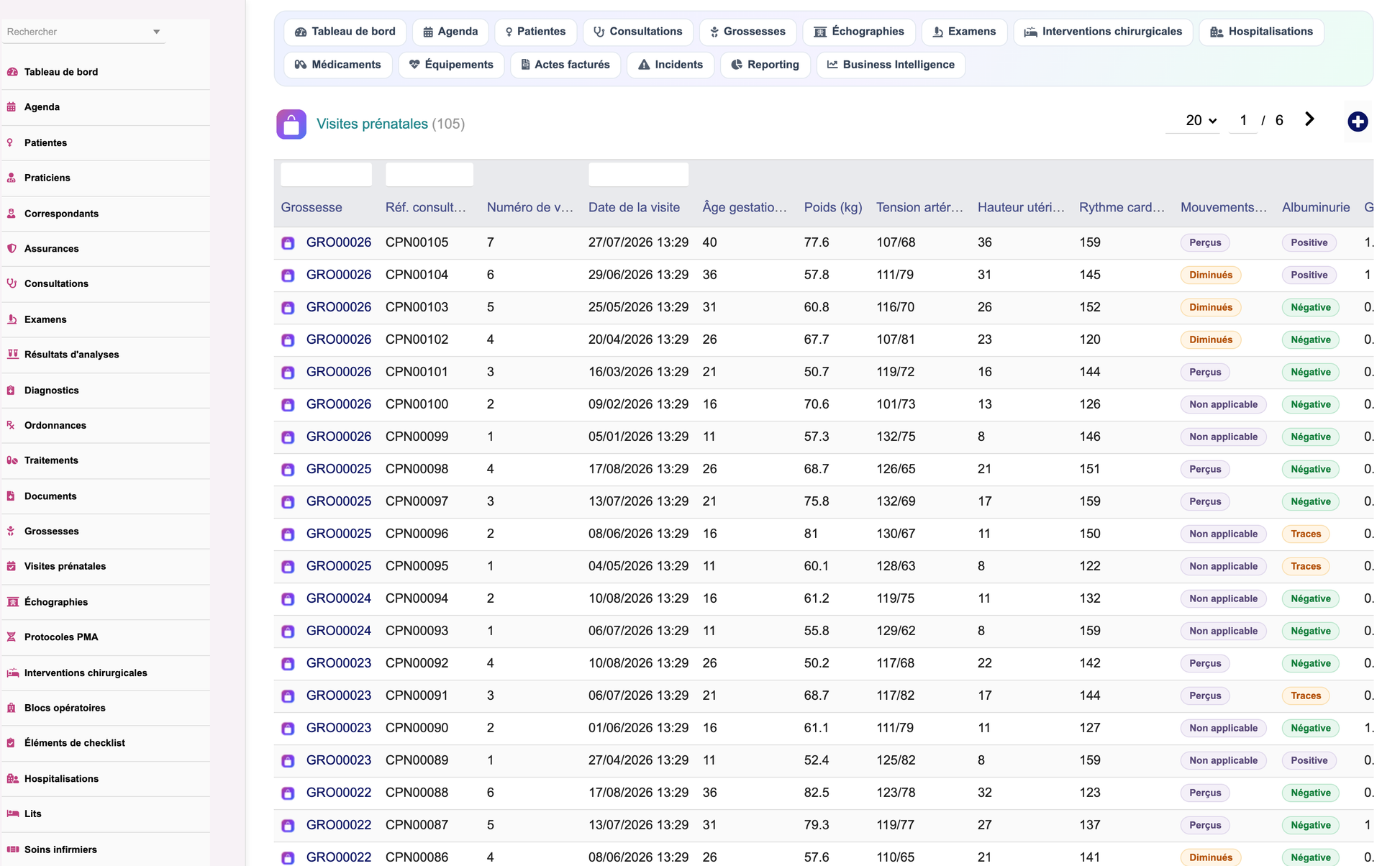The image size is (1400, 866).
Task: Open GRO00024 link in row CPN00094
Action: (x=339, y=598)
